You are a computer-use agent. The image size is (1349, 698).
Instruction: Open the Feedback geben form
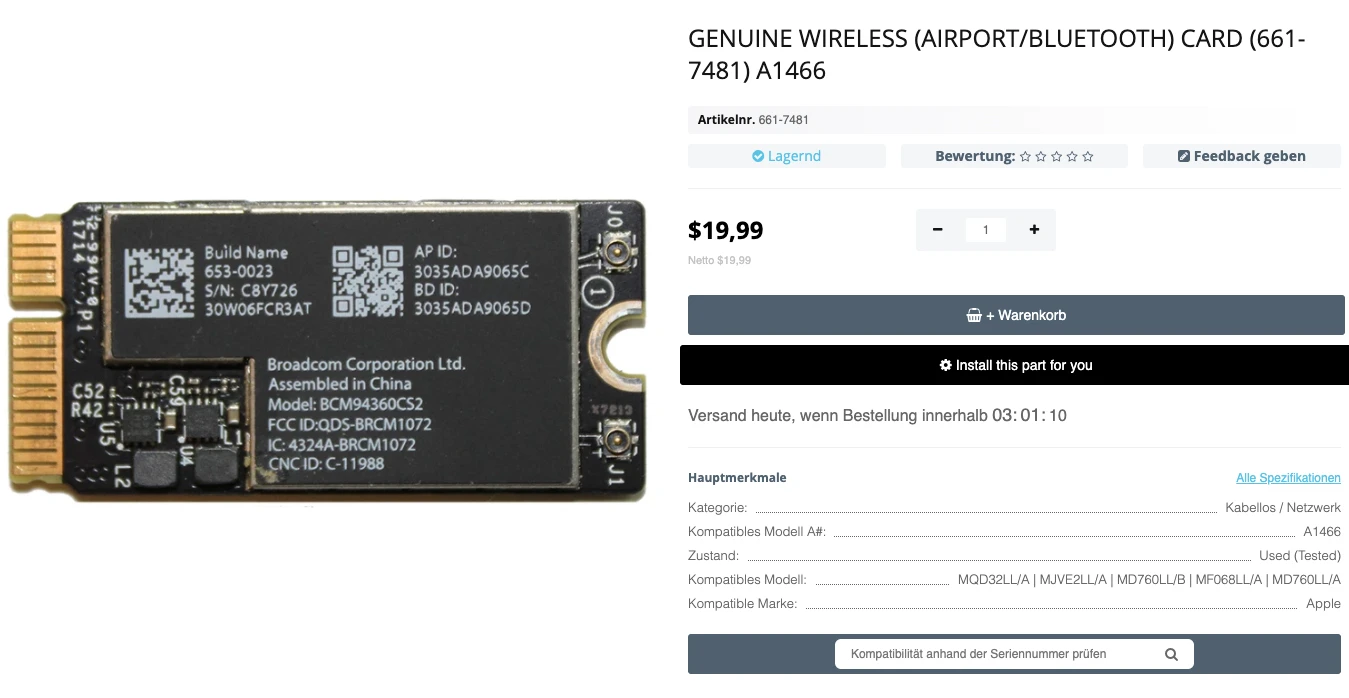tap(1241, 156)
